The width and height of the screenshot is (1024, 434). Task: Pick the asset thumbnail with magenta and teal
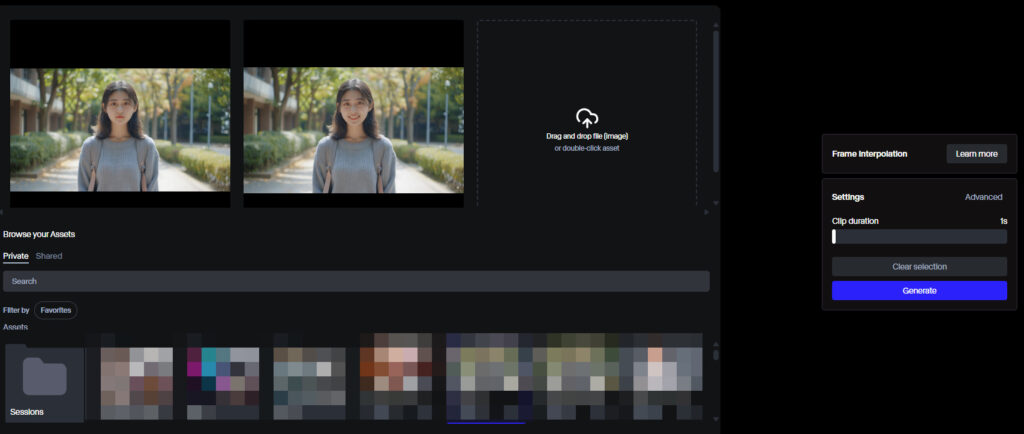[x=222, y=383]
